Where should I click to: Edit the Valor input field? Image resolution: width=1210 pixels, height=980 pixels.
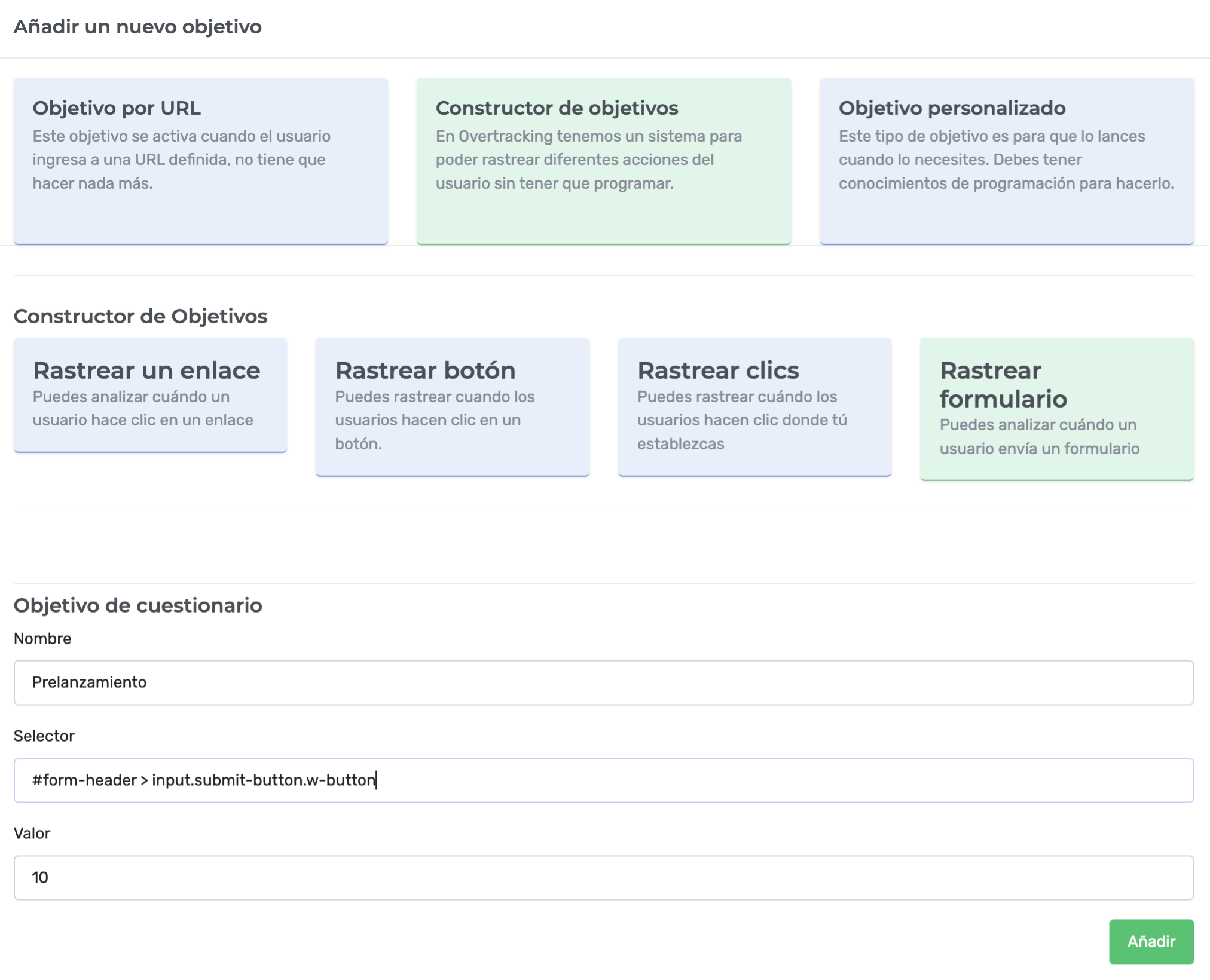tap(604, 878)
